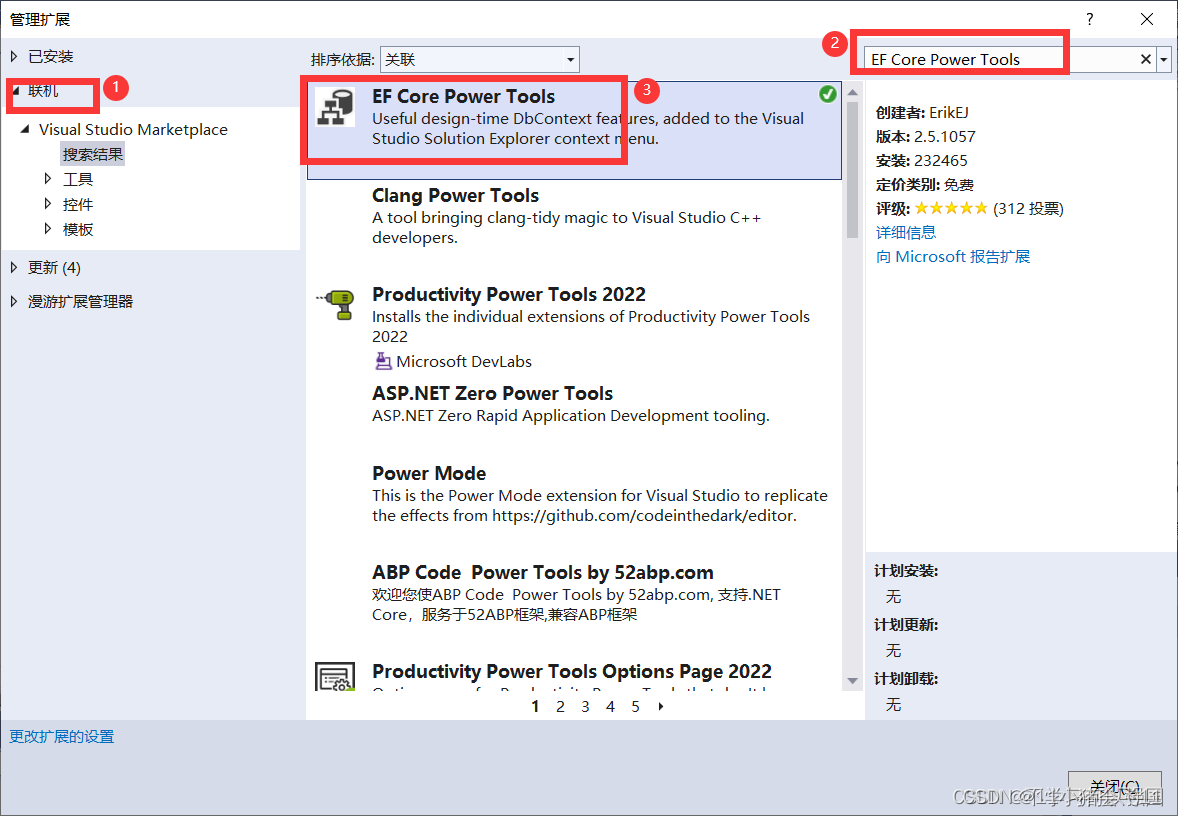
Task: Collapse the 联机 category
Action: click(15, 91)
